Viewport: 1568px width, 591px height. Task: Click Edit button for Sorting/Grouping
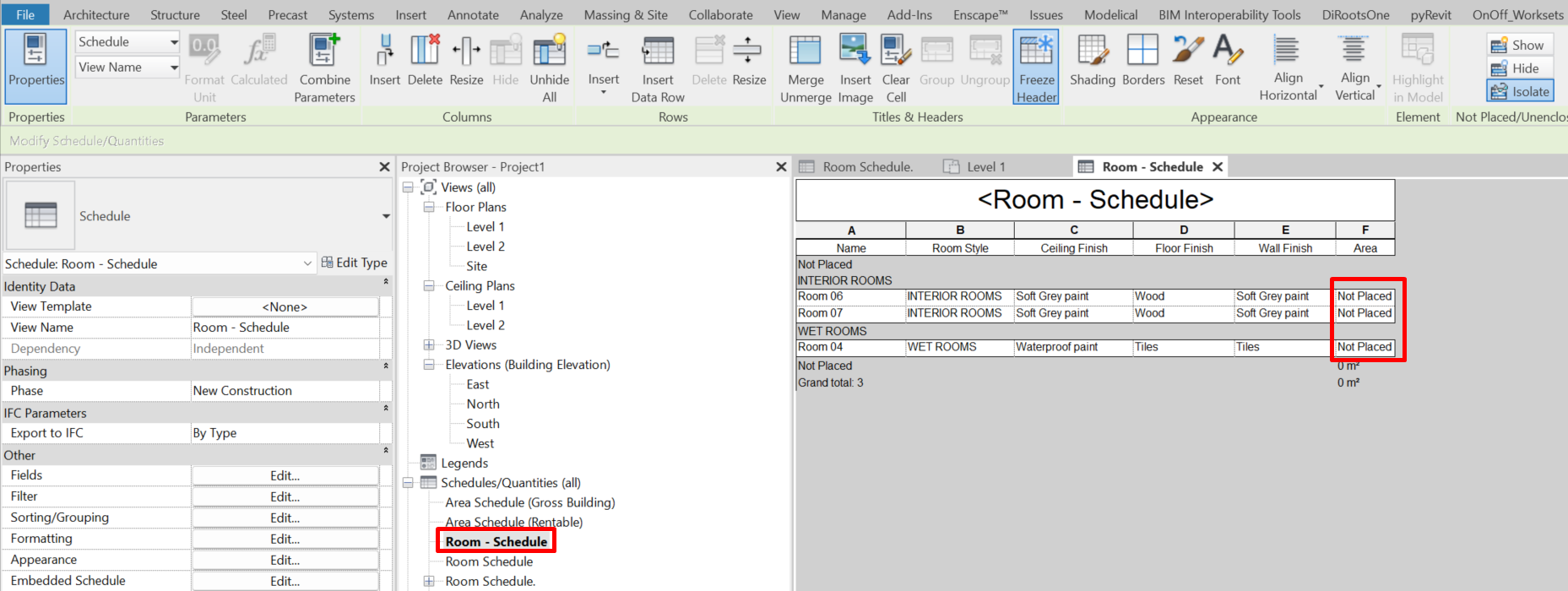click(285, 518)
